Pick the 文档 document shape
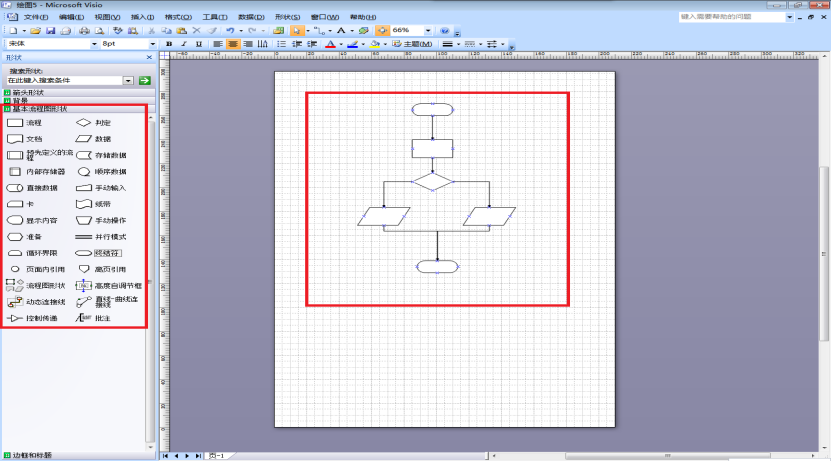 point(24,139)
